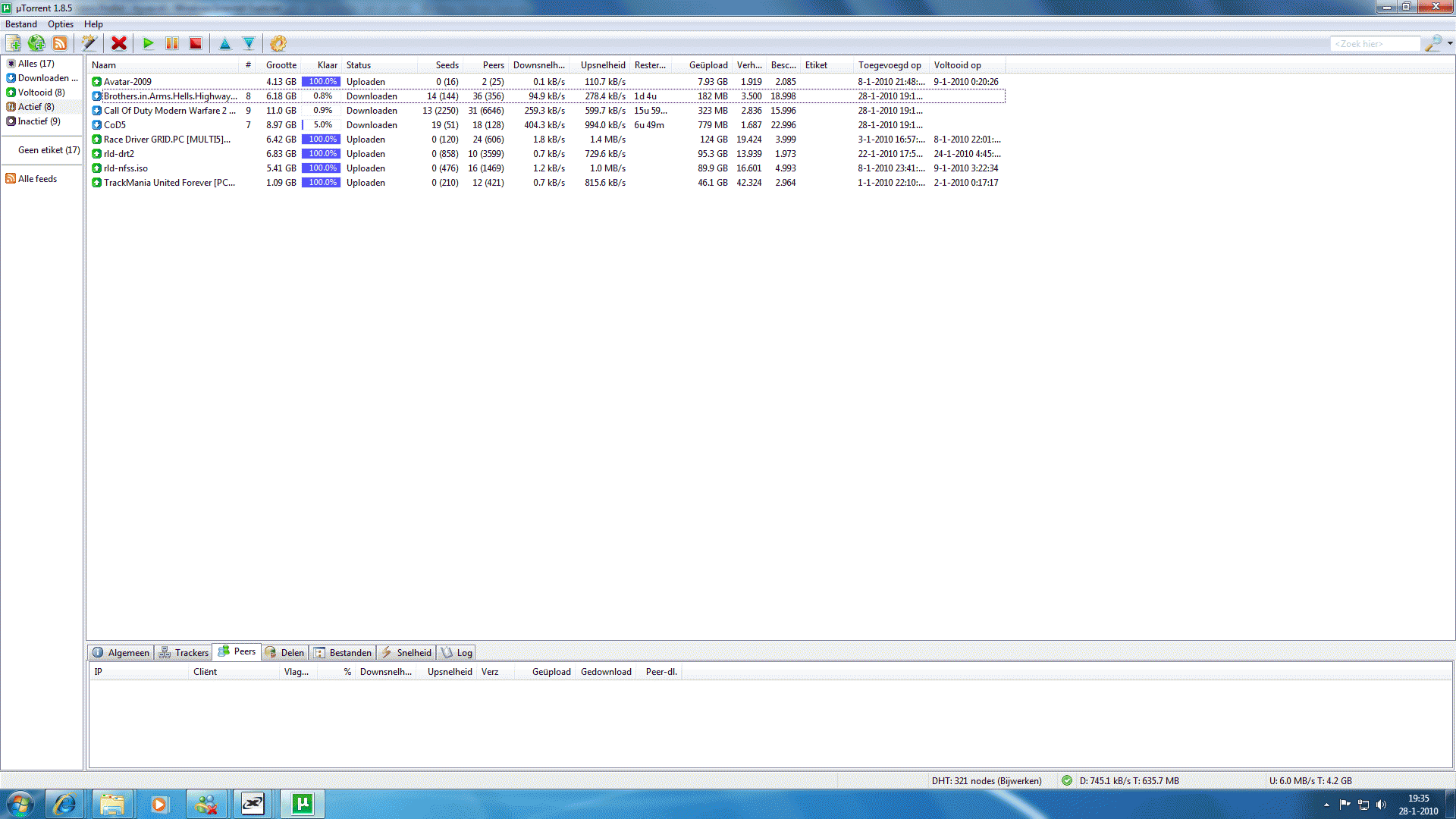Click the IP column header in peers pane

(140, 672)
